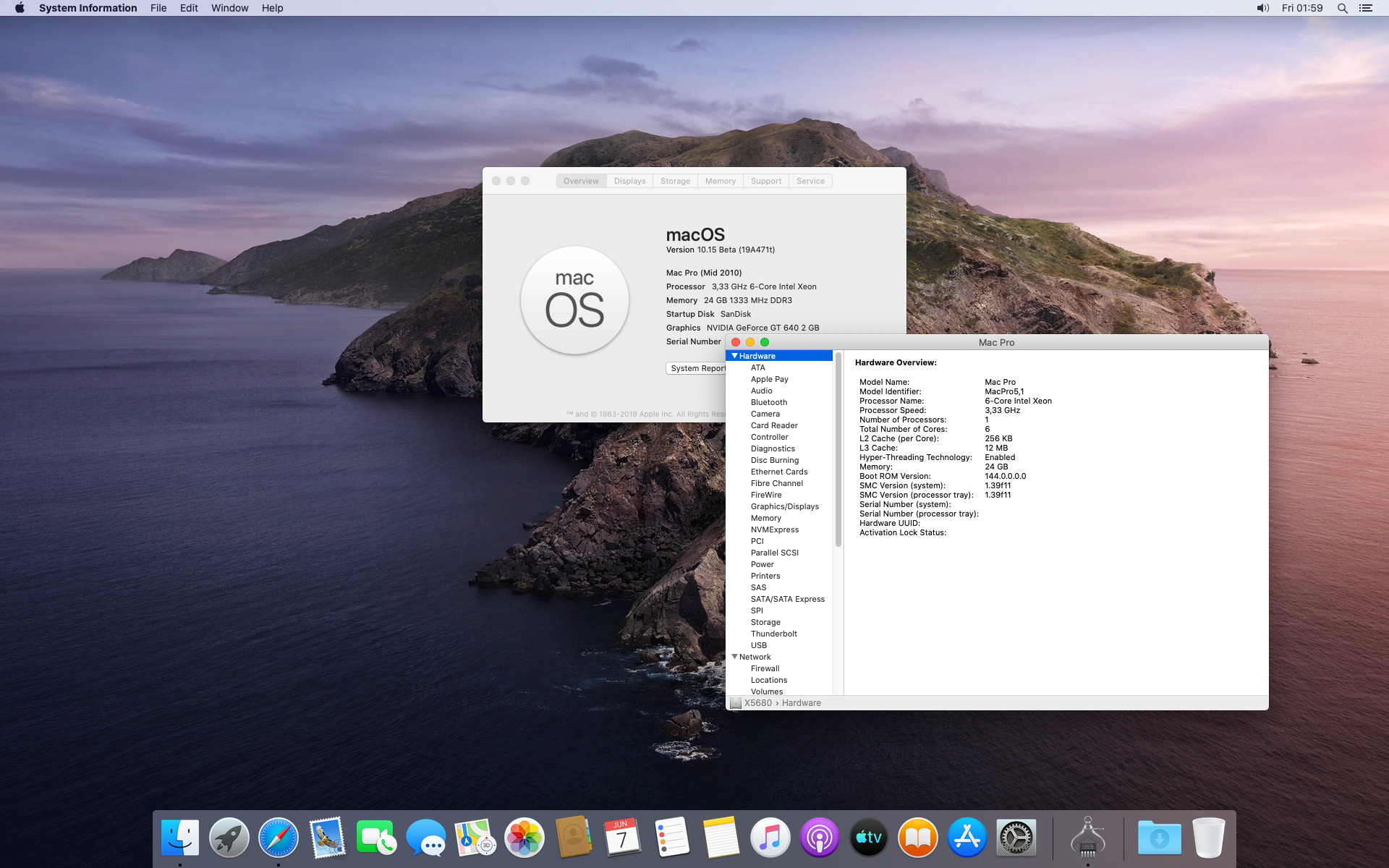This screenshot has width=1389, height=868.
Task: Click the sidebar vertical scrollbar
Action: (x=838, y=448)
